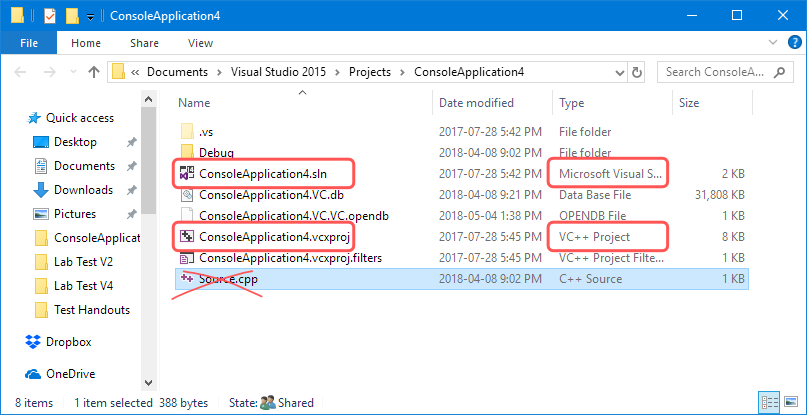Select the ConsoleApplication4.vcxproj project icon
Viewport: 807px width, 415px height.
pyautogui.click(x=186, y=237)
